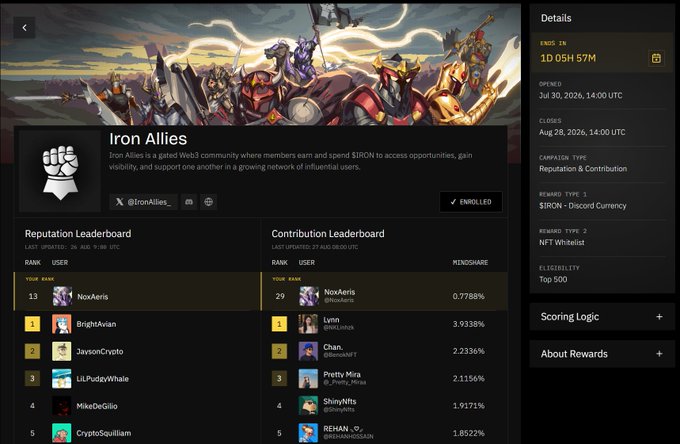Select the LiLPudgyWhale username
Screen dimensions: 680x444
coord(102,379)
